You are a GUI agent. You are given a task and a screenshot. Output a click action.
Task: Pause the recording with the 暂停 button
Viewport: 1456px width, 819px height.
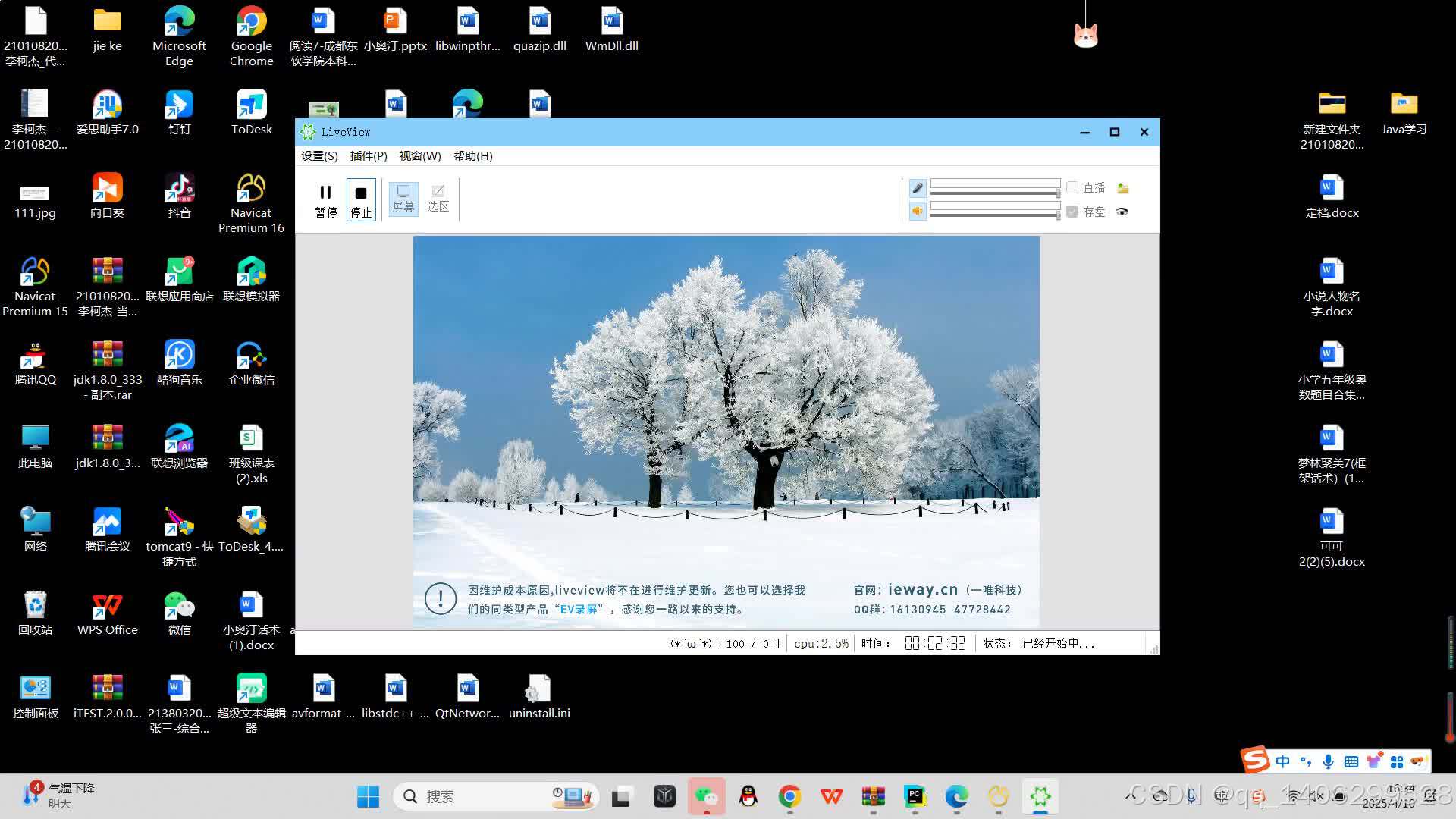[x=325, y=199]
